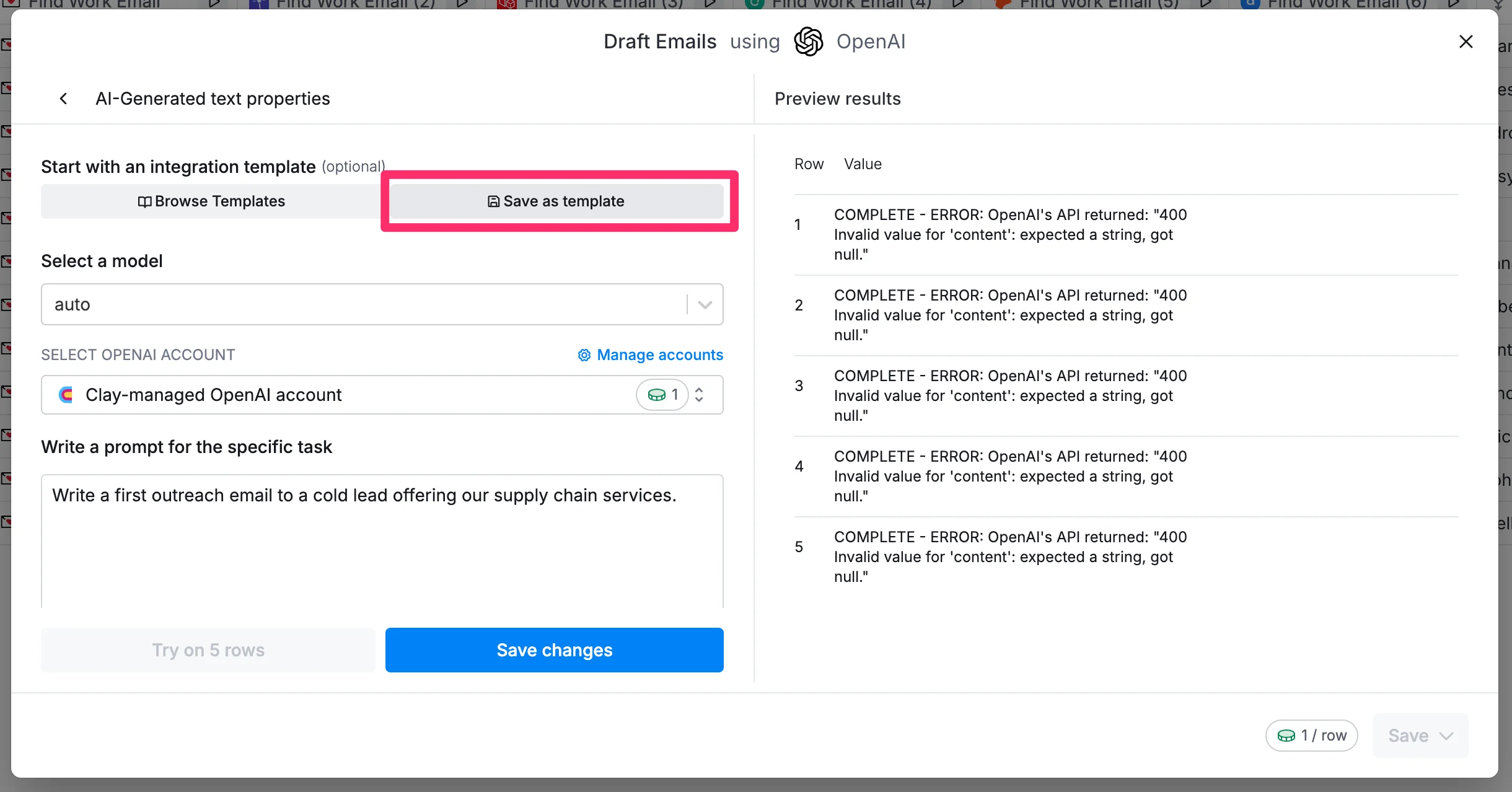Screen dimensions: 1512x792
Task: Click the 1 / row credits badge
Action: pyautogui.click(x=1311, y=736)
